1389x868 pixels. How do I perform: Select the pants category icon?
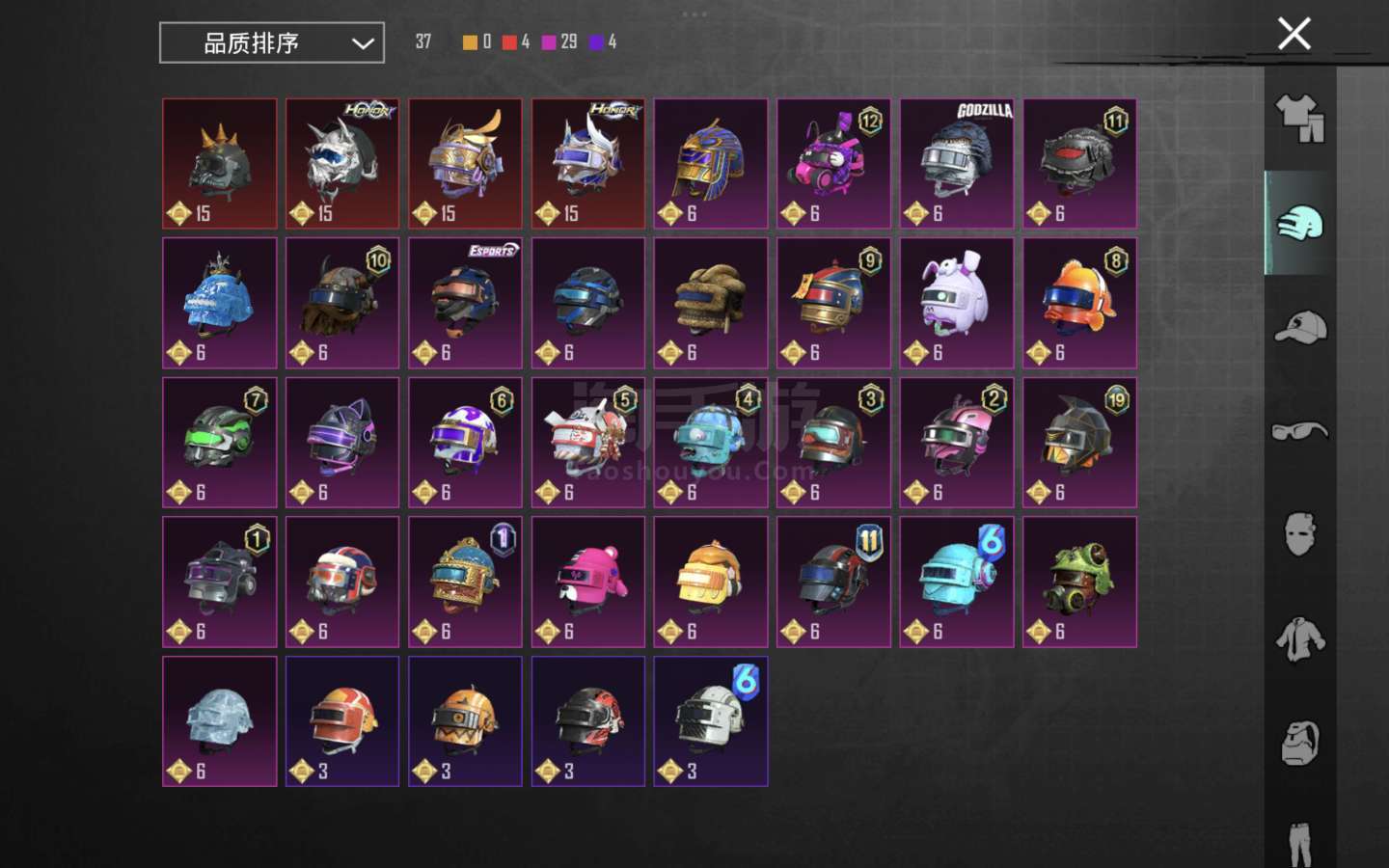(1300, 843)
